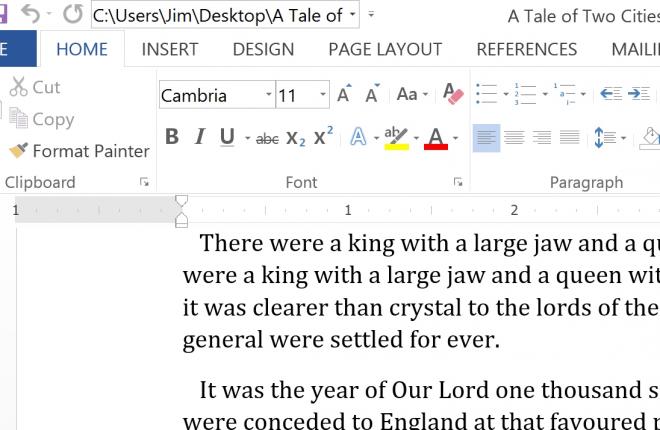Open the document path dropdown arrow
This screenshot has height=430, width=660.
tap(352, 15)
